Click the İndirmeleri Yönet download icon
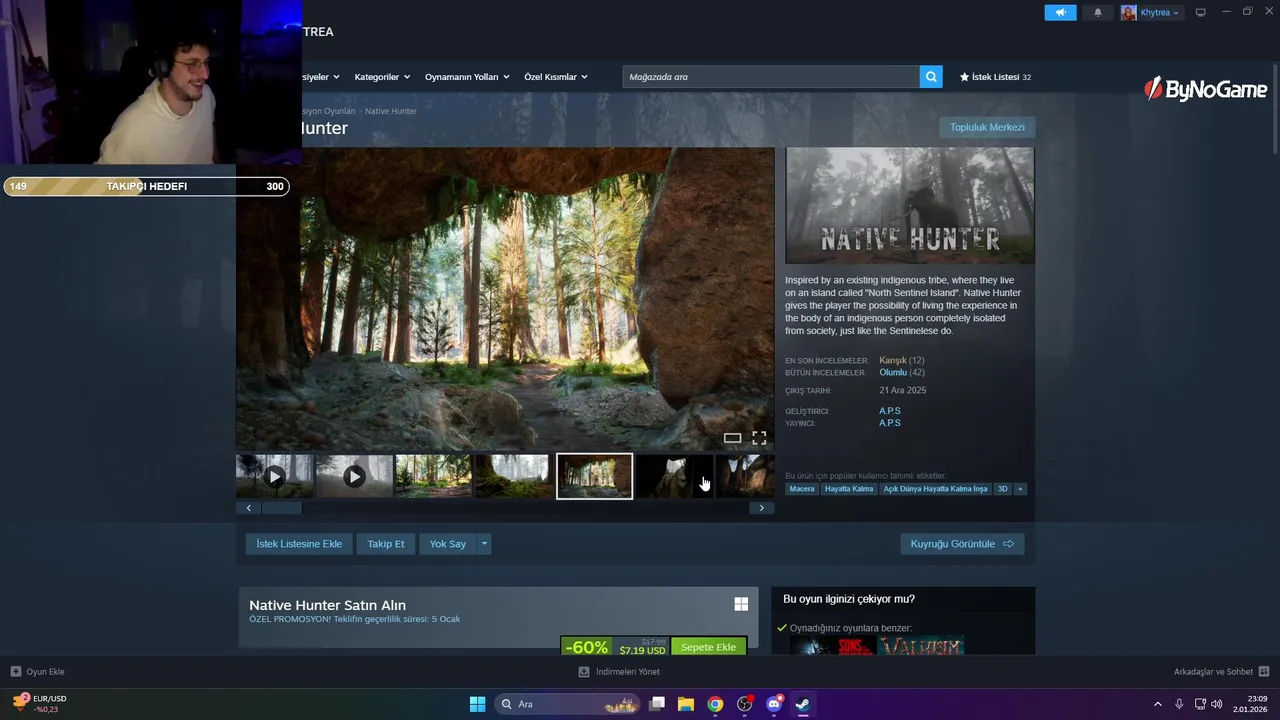This screenshot has height=720, width=1280. [584, 672]
